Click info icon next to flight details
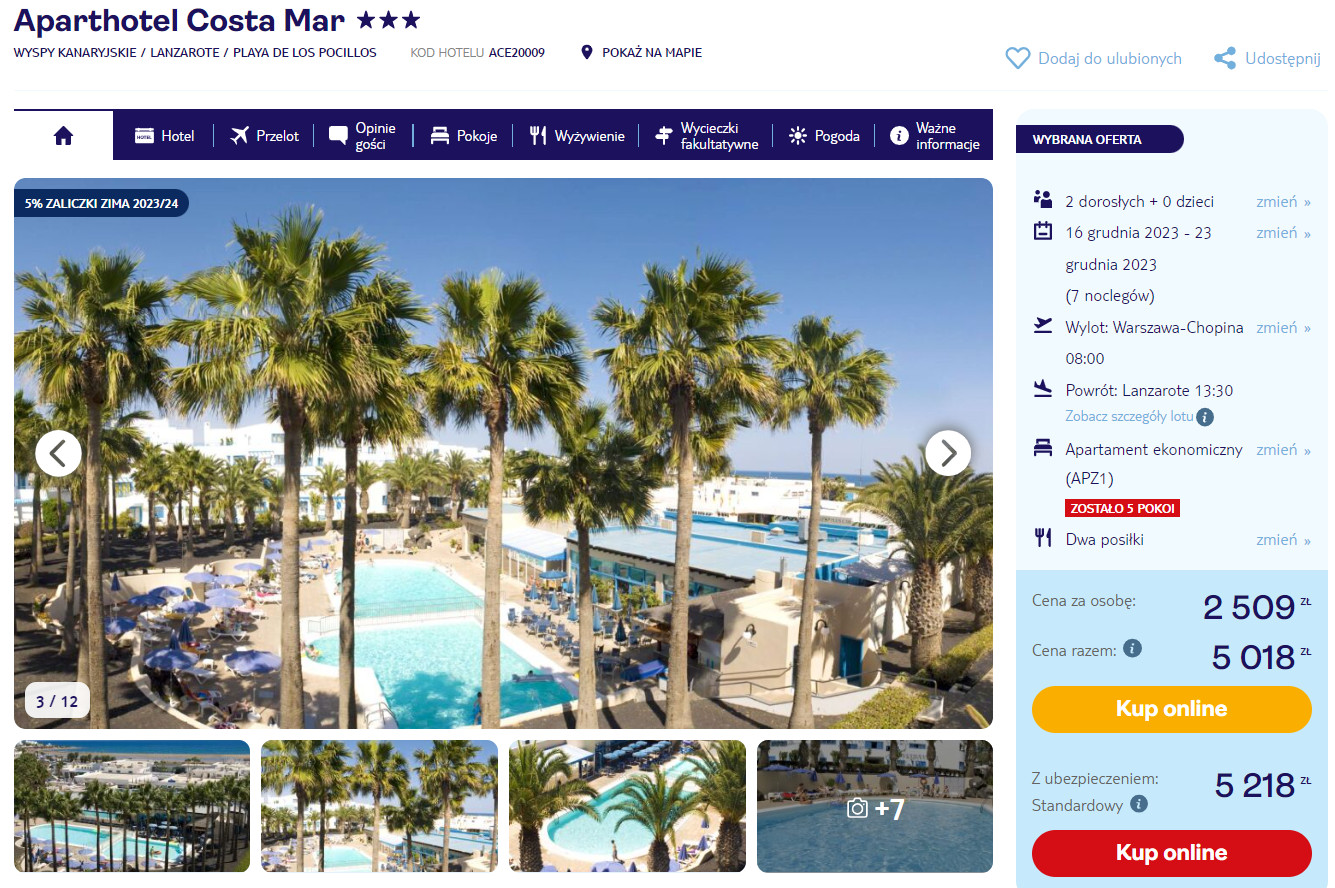Screen dimensions: 1335x888 [1205, 417]
